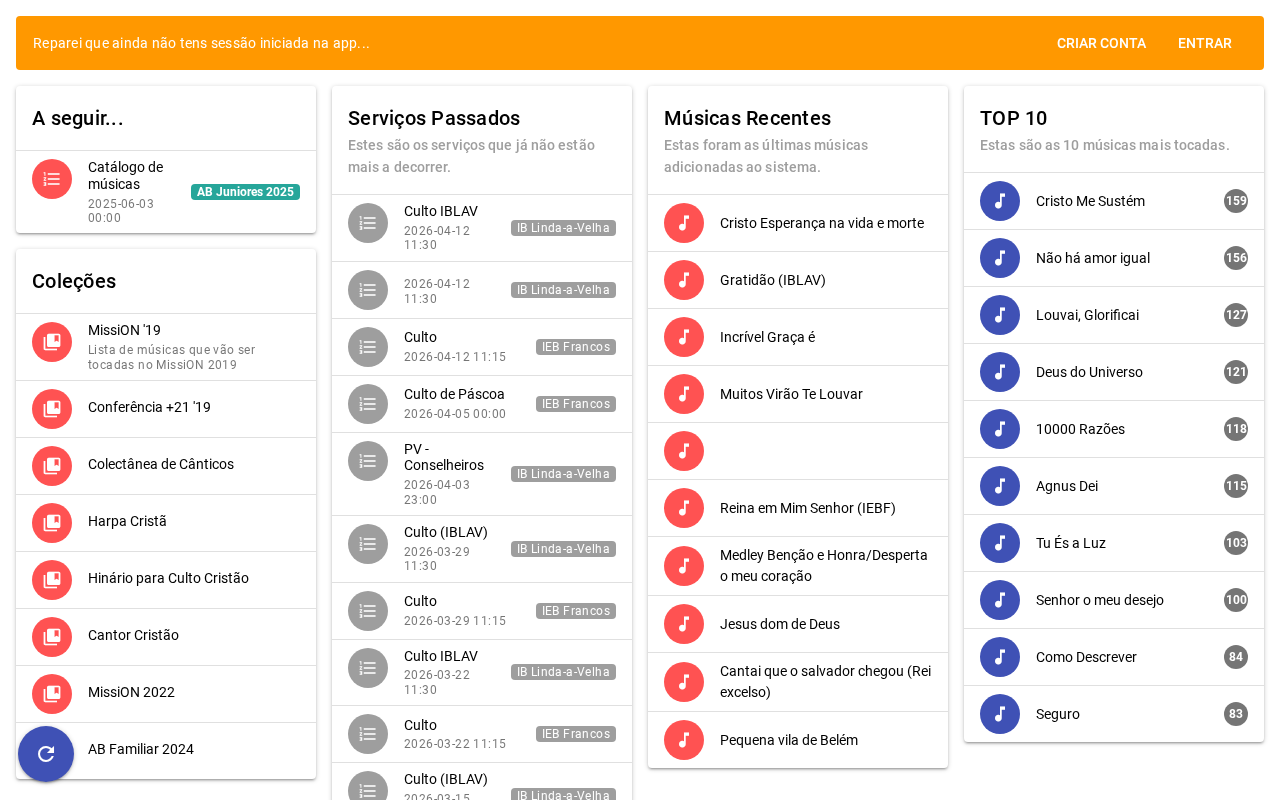The width and height of the screenshot is (1280, 800).
Task: Click IEB Francos tag on Culto de Páscoa
Action: point(575,404)
